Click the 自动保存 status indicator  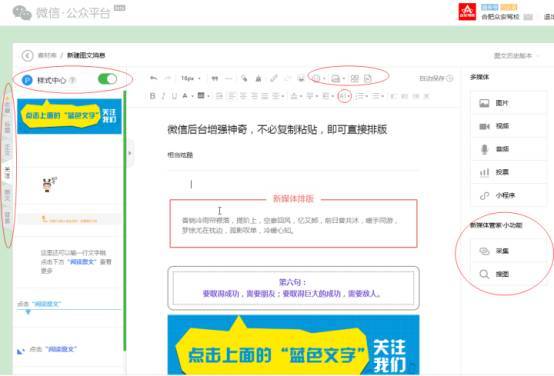click(x=436, y=78)
